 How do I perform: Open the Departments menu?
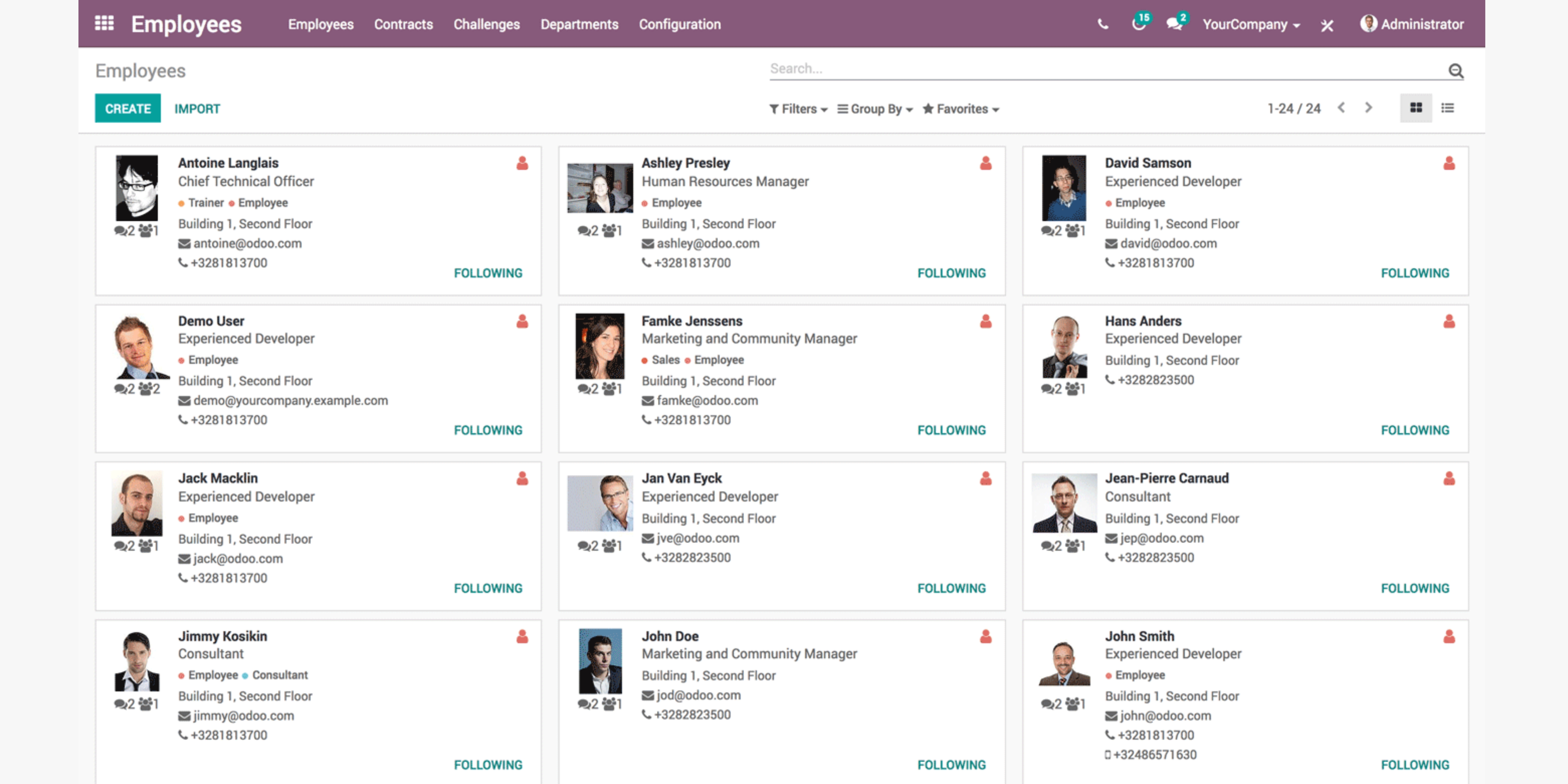[579, 24]
